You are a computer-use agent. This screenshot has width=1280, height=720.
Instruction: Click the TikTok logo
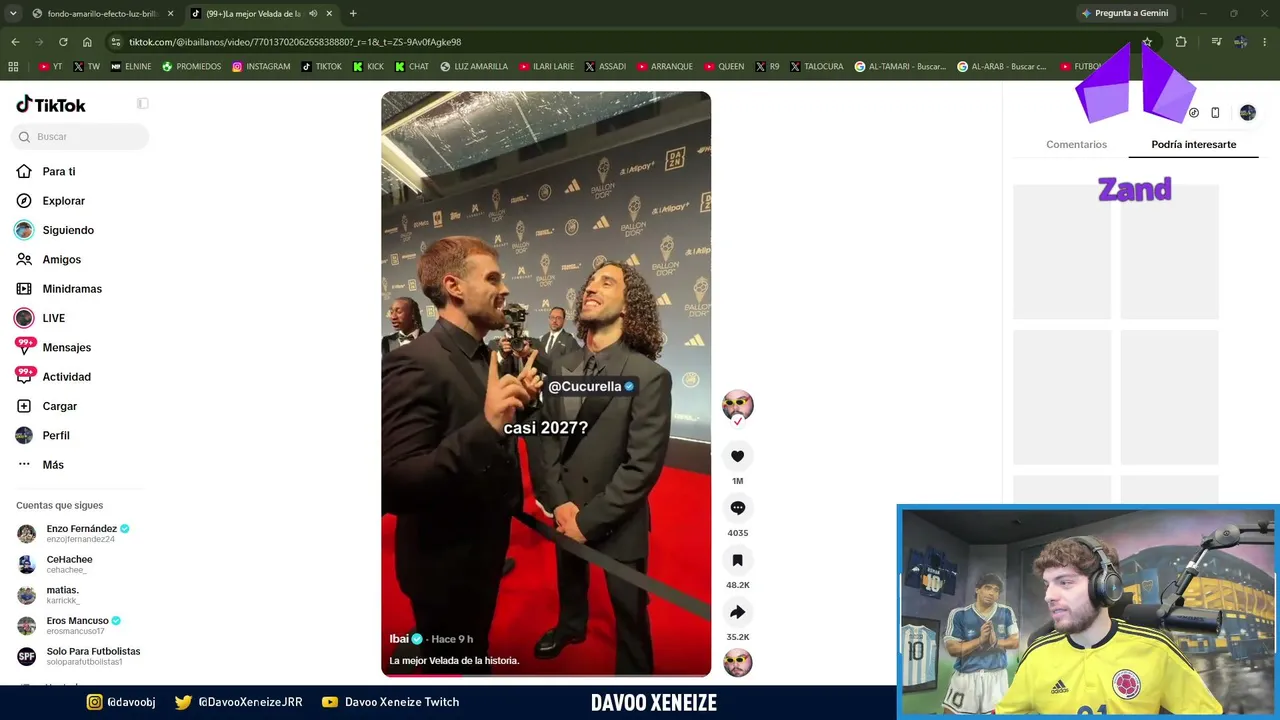tap(51, 105)
